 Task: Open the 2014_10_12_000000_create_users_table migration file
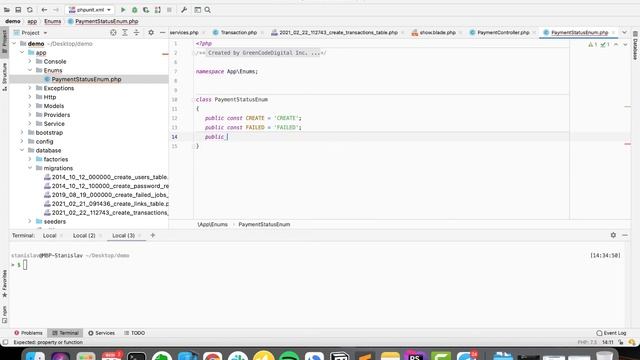[x=106, y=177]
